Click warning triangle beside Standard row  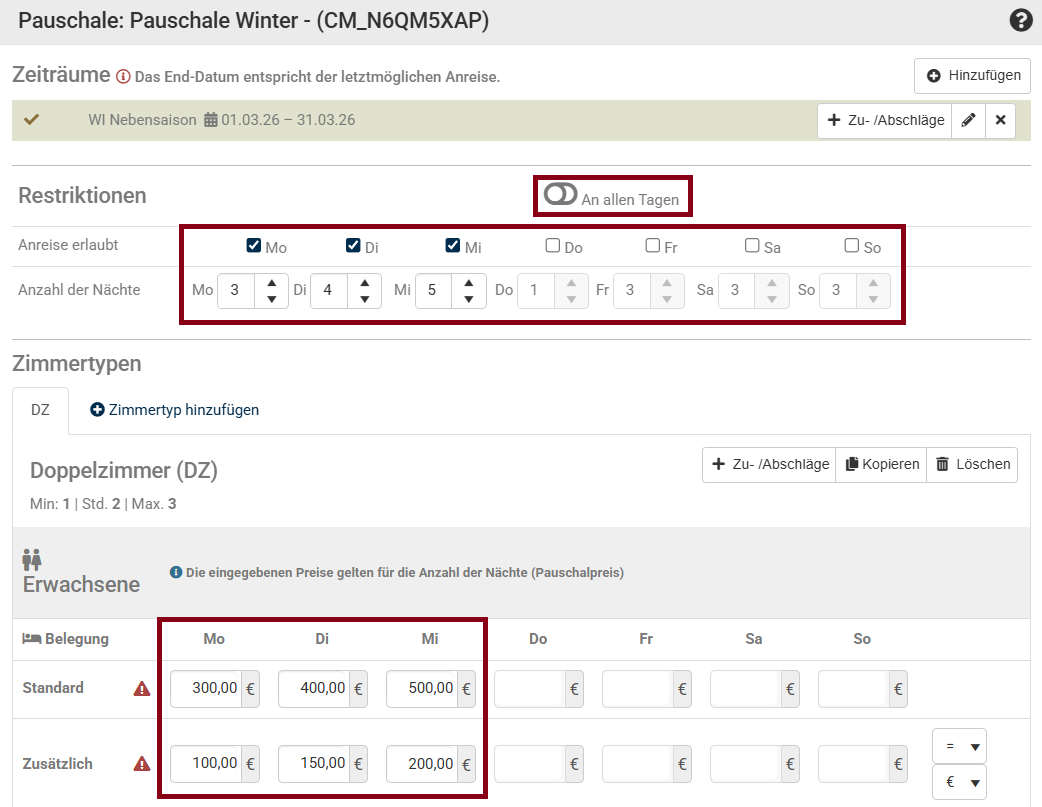pyautogui.click(x=142, y=689)
